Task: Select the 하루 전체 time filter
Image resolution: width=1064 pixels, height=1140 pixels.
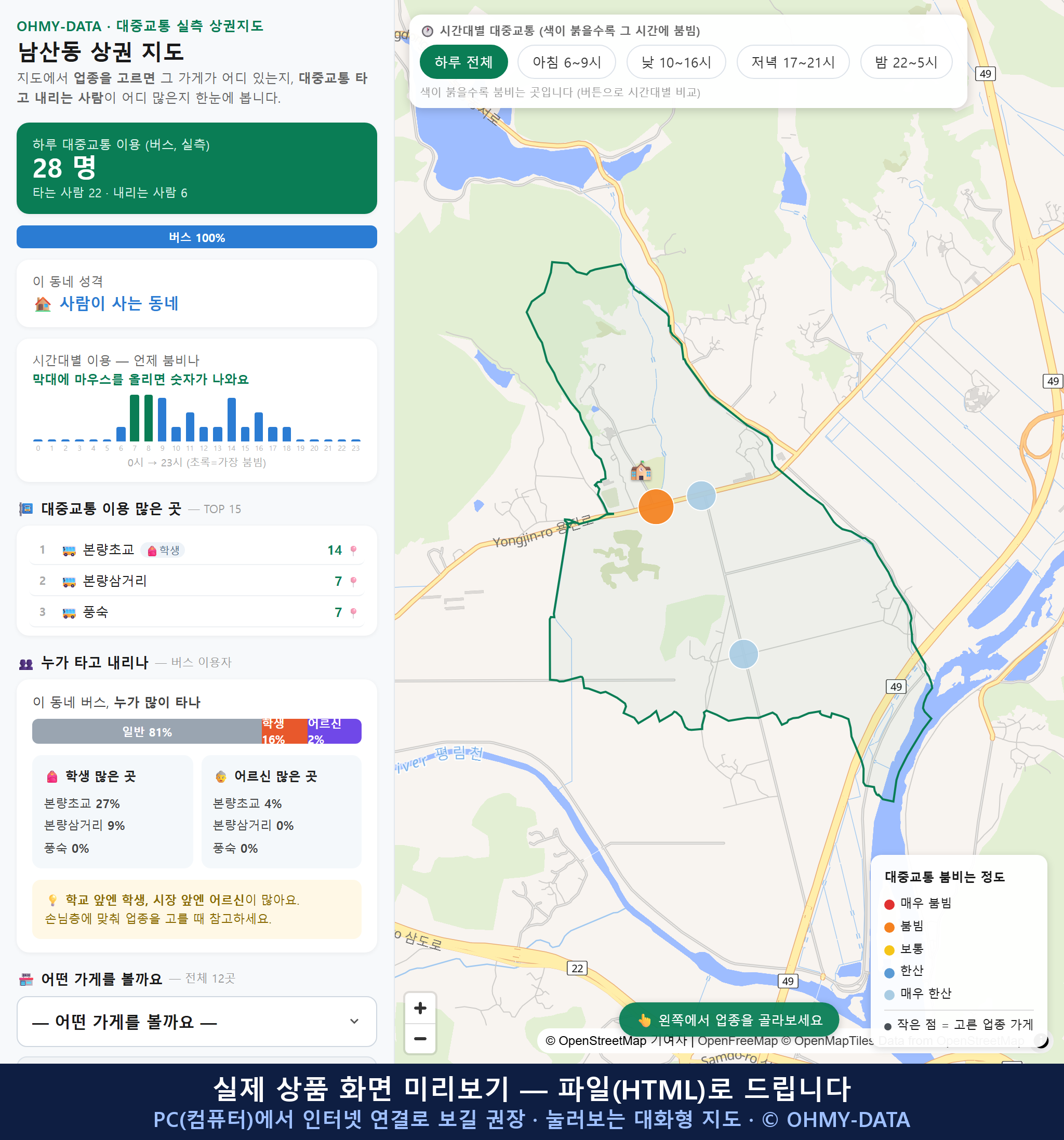Action: [463, 62]
